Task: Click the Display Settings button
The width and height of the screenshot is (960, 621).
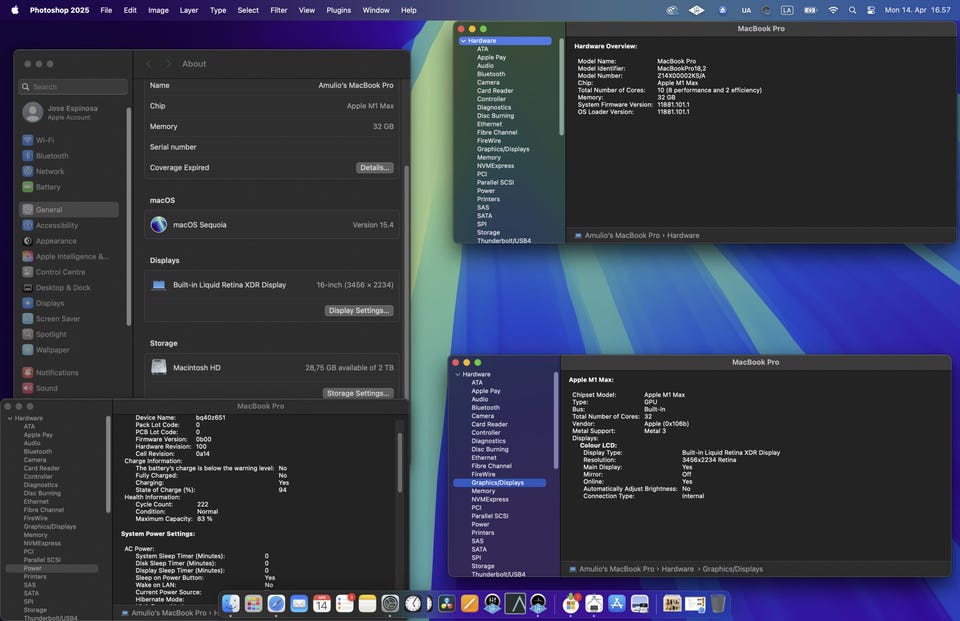Action: [x=358, y=311]
